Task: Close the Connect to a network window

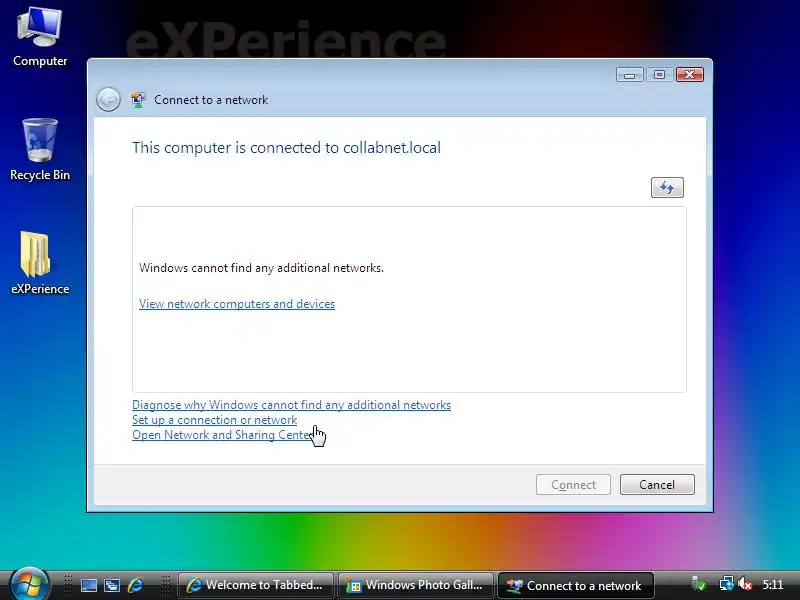Action: tap(690, 75)
